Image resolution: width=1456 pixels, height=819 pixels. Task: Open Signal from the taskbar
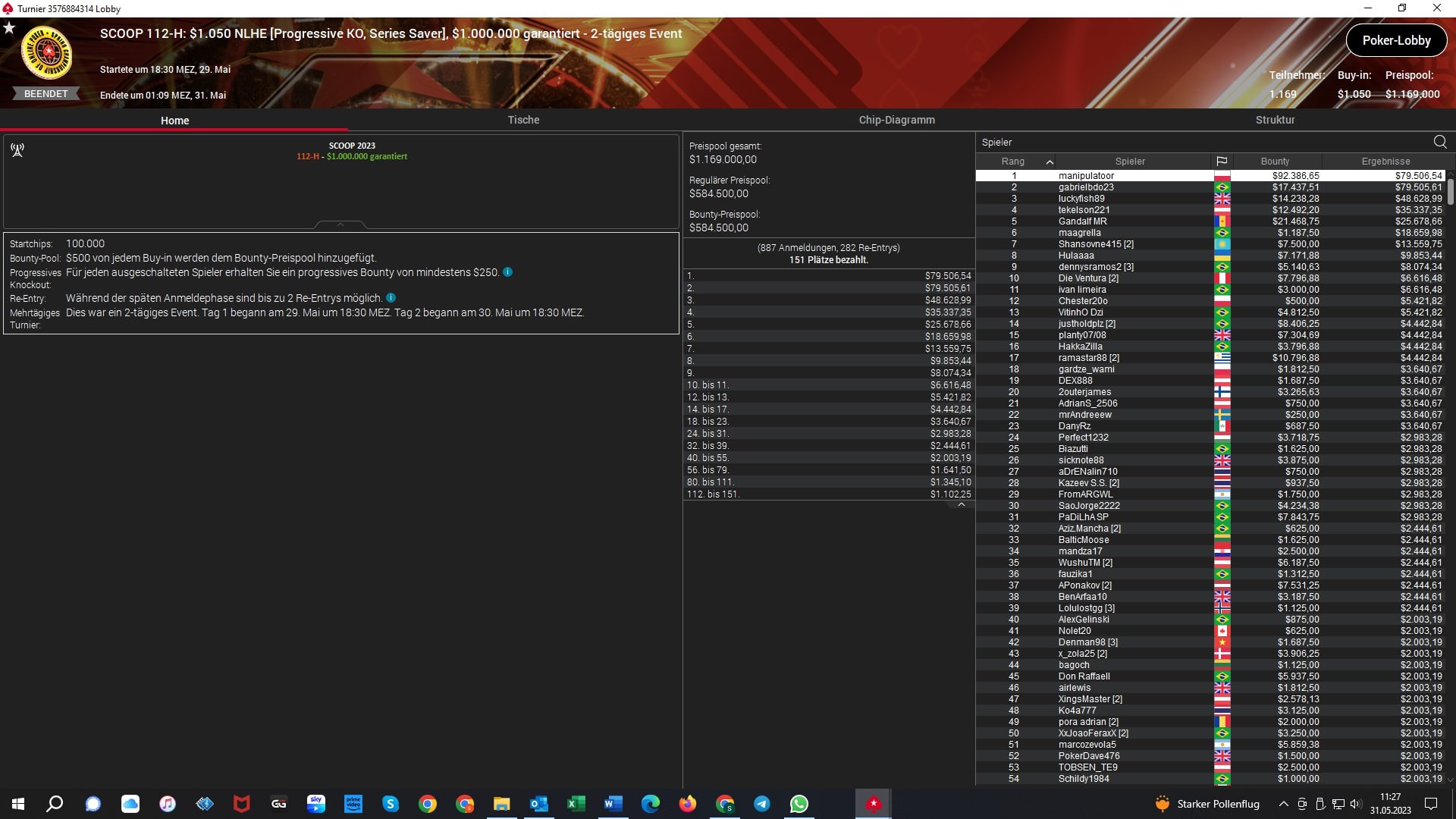tap(93, 804)
